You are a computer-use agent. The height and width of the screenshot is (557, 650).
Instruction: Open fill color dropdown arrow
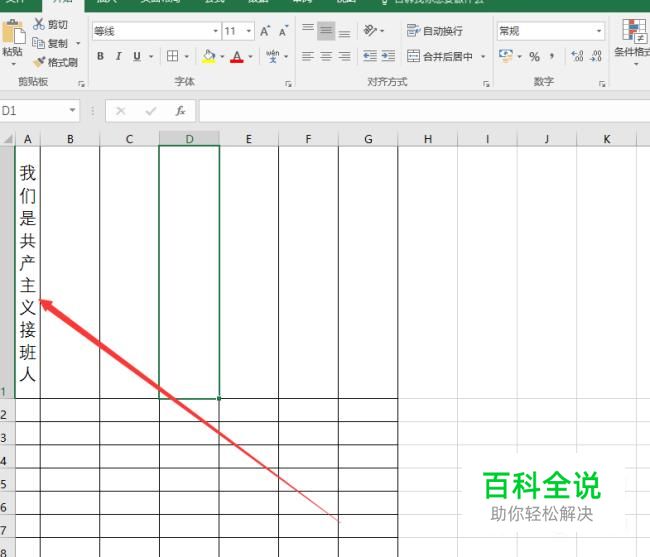(x=222, y=56)
